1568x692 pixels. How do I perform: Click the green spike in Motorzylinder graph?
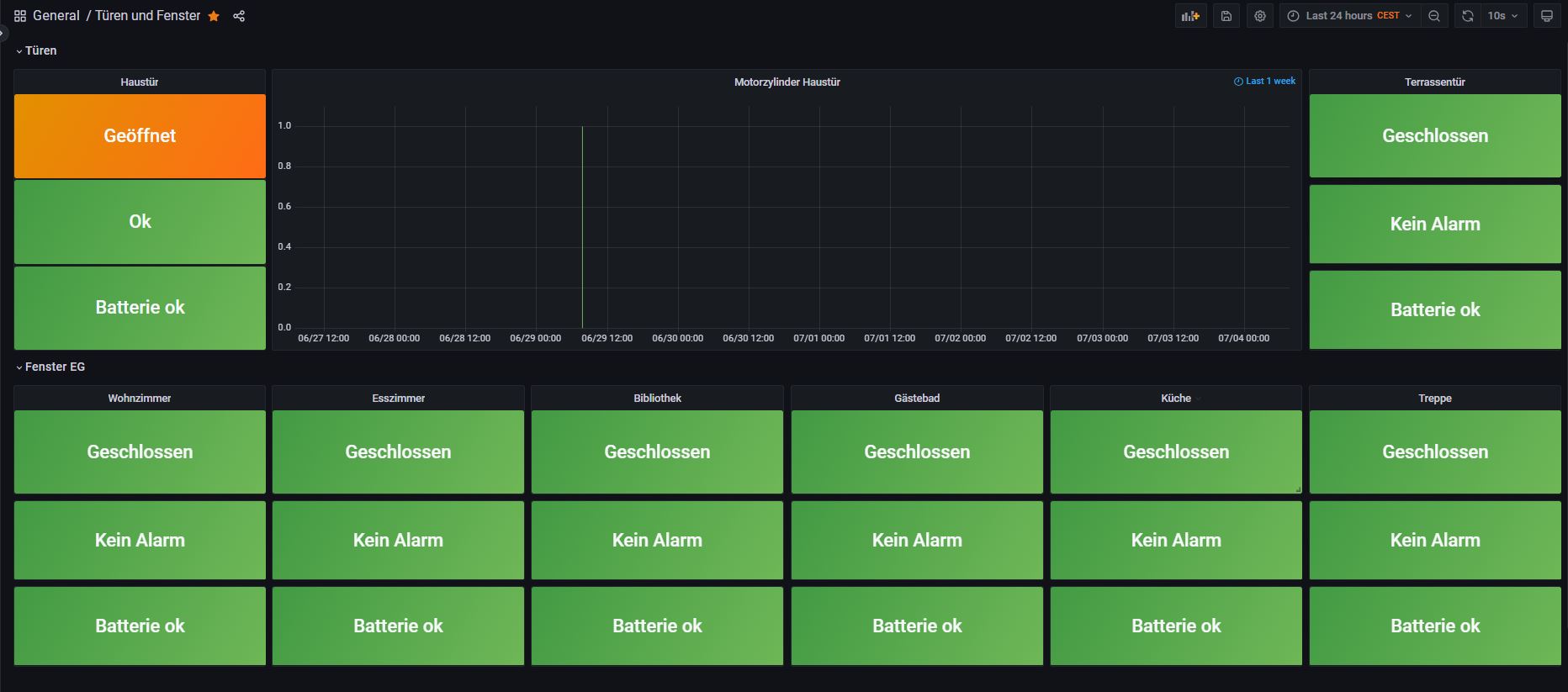point(582,227)
